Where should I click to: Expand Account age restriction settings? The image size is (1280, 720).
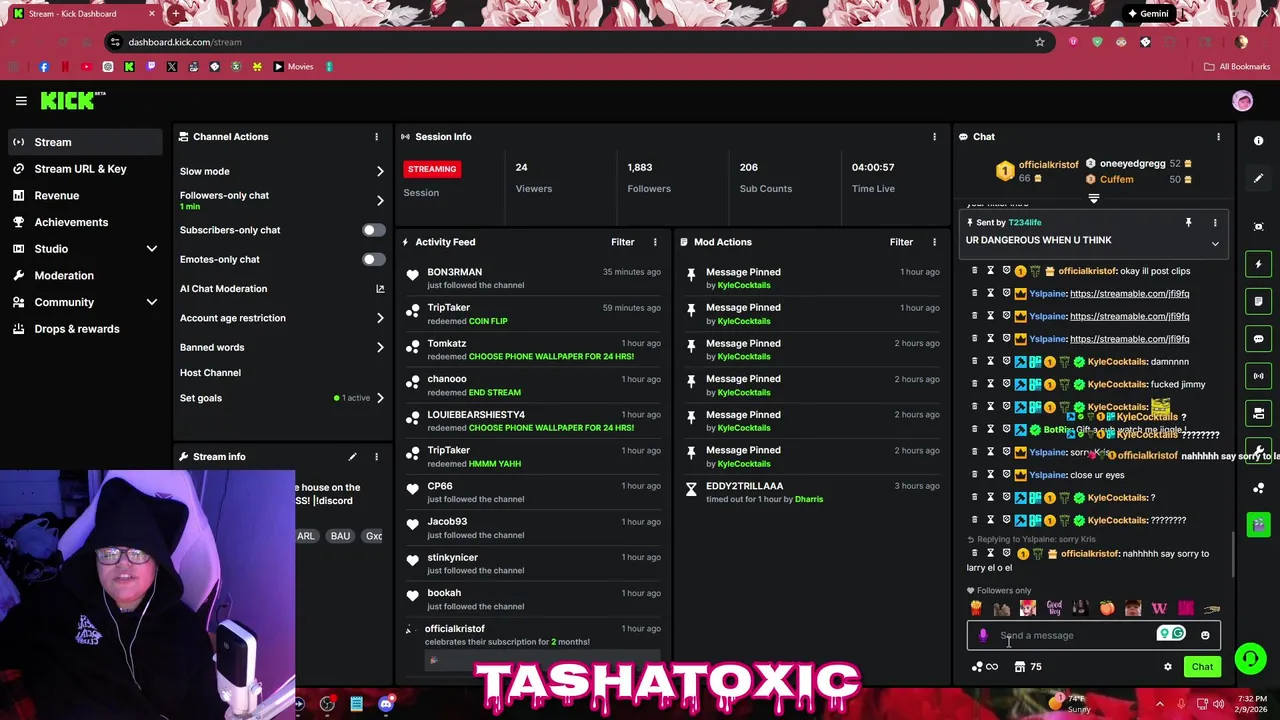coord(282,318)
